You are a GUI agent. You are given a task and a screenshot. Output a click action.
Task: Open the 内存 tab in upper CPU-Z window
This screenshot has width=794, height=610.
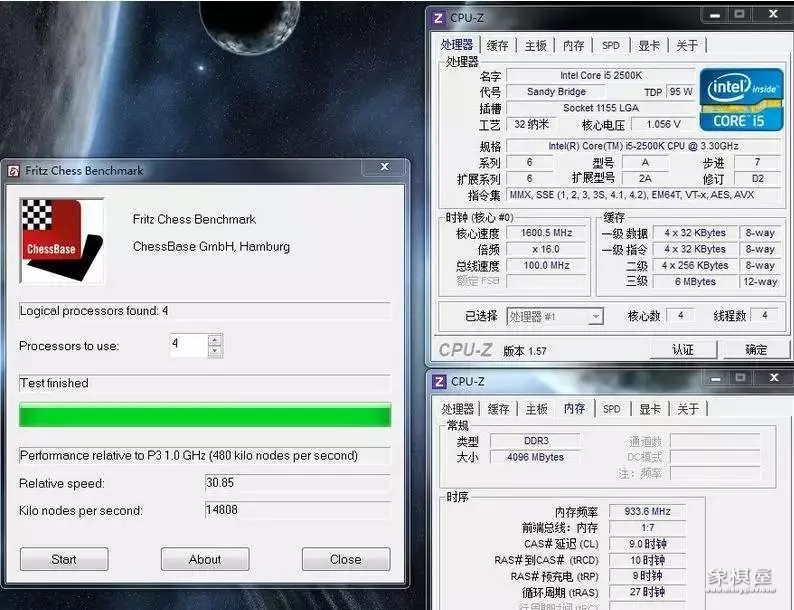[x=573, y=46]
